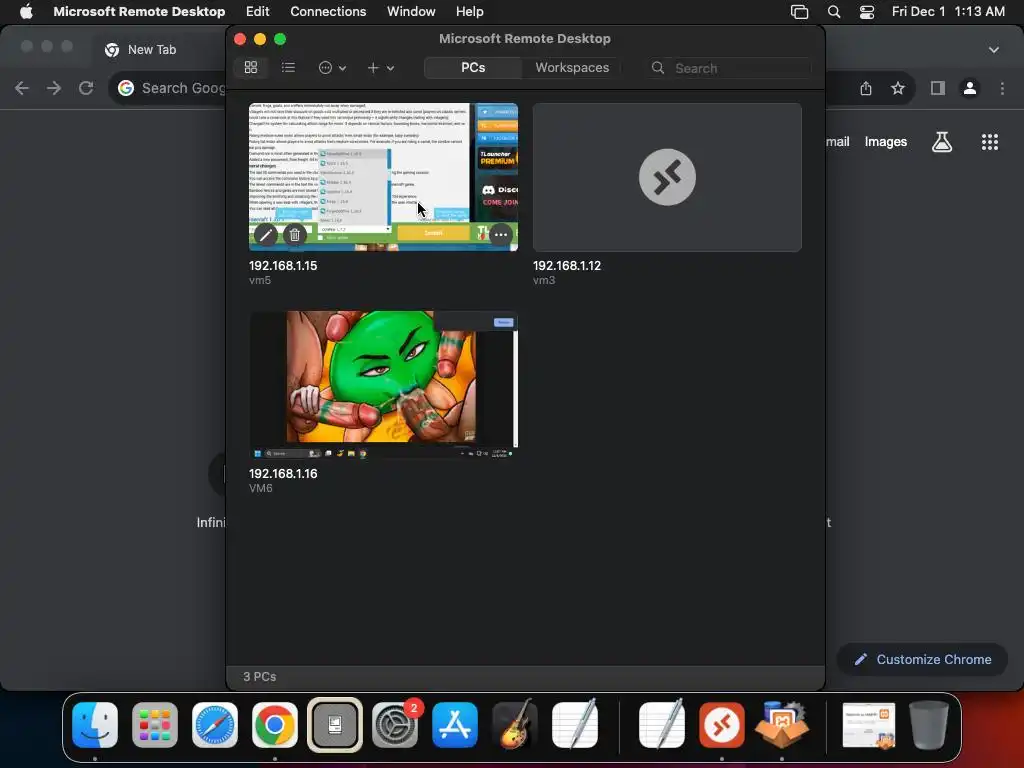The height and width of the screenshot is (768, 1024).
Task: Open the 192.168.1.16 VM6 thumbnail
Action: (383, 385)
